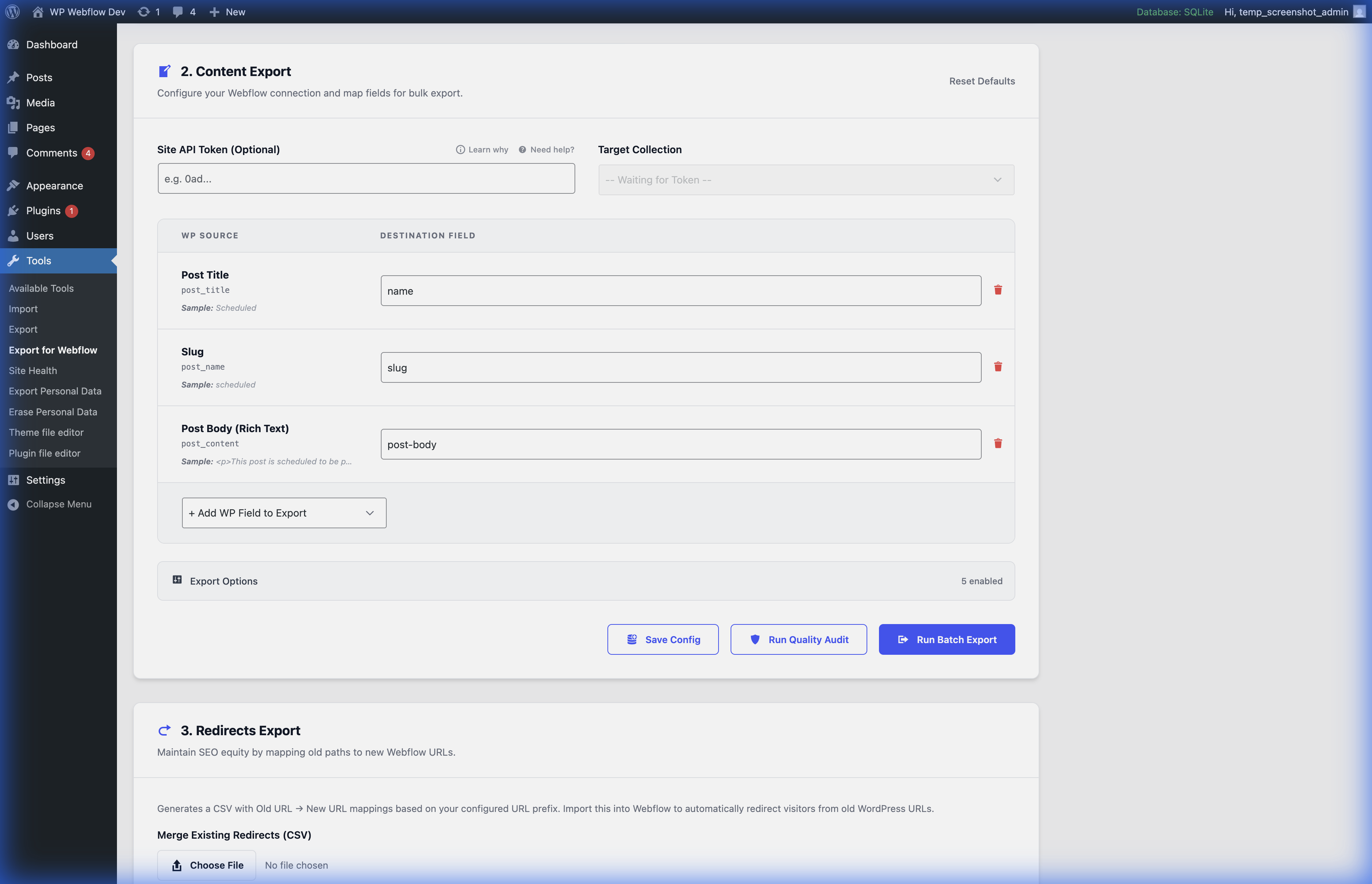Remove the Slug mapping via trash icon
The width and height of the screenshot is (1372, 884).
[998, 366]
